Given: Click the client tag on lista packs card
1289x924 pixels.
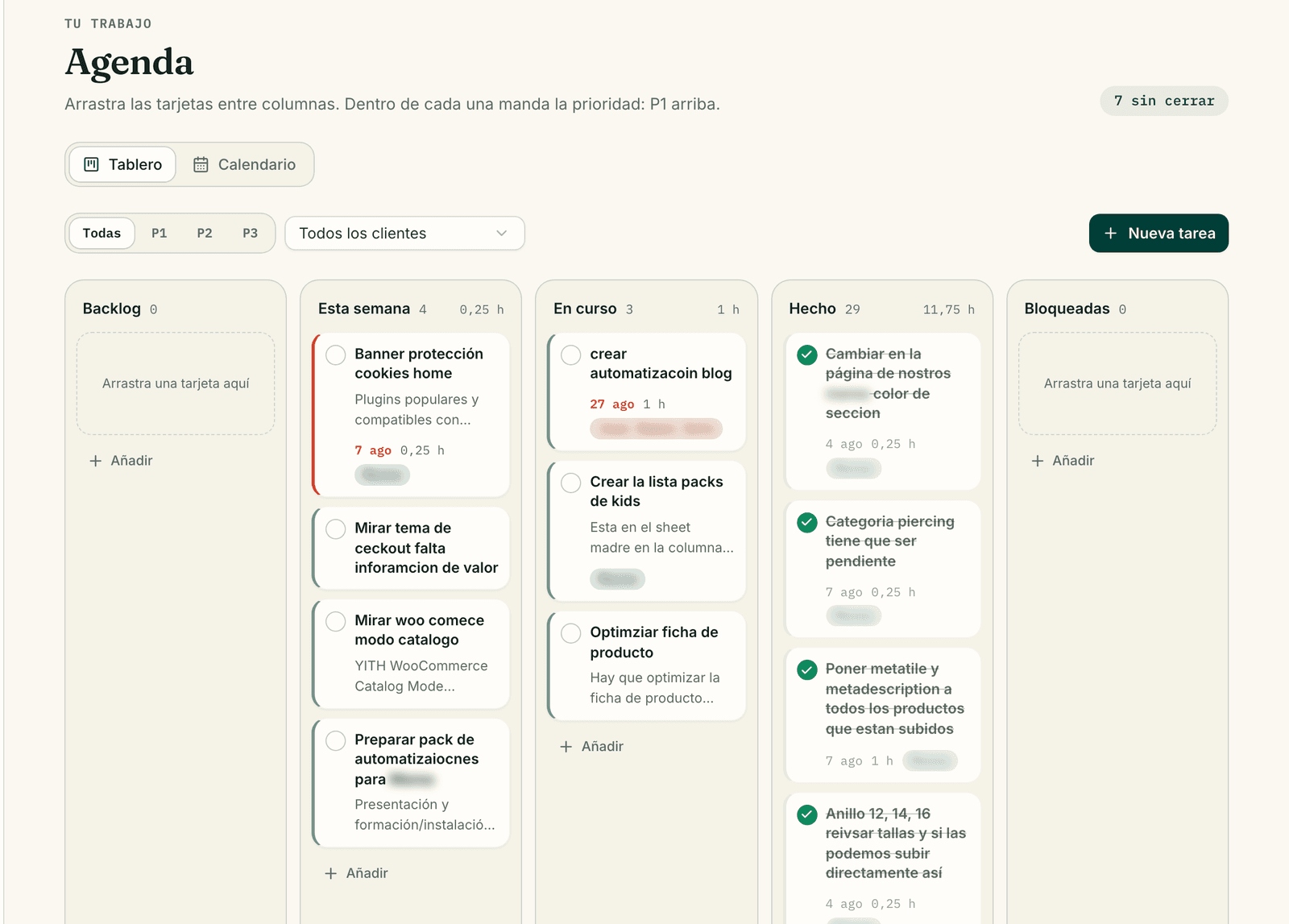Looking at the screenshot, I should point(617,579).
